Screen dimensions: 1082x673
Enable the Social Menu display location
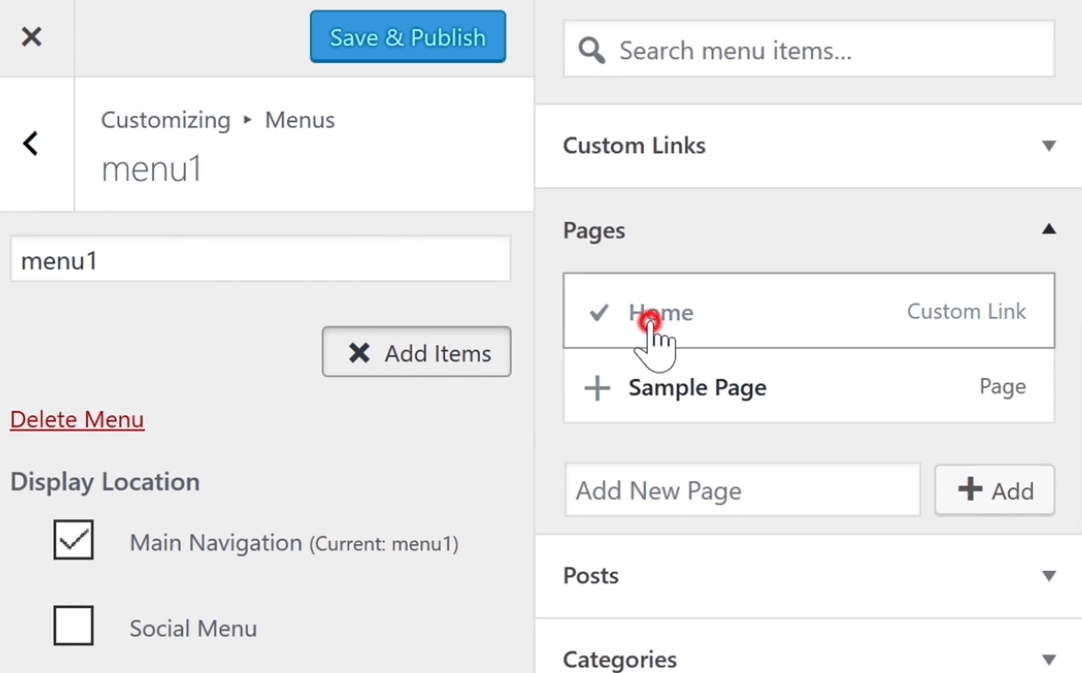point(74,625)
